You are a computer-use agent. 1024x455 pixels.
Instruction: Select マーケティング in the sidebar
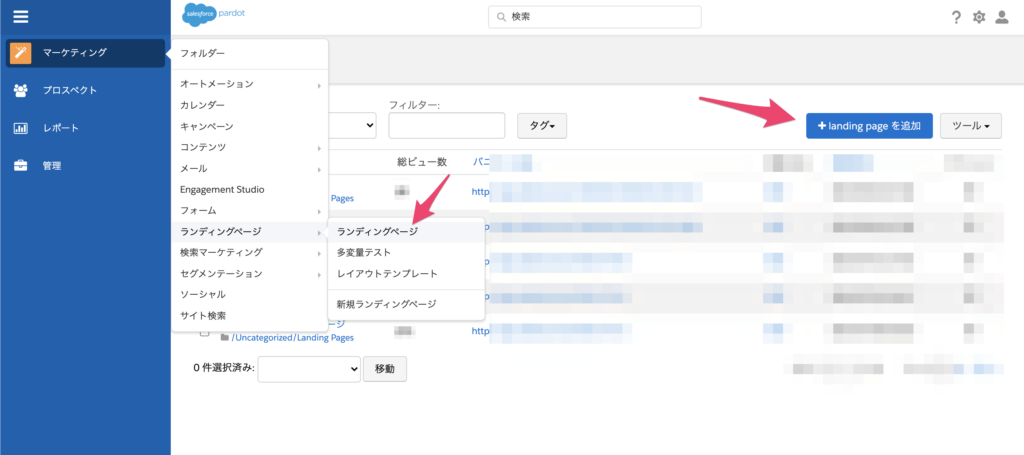(x=86, y=53)
